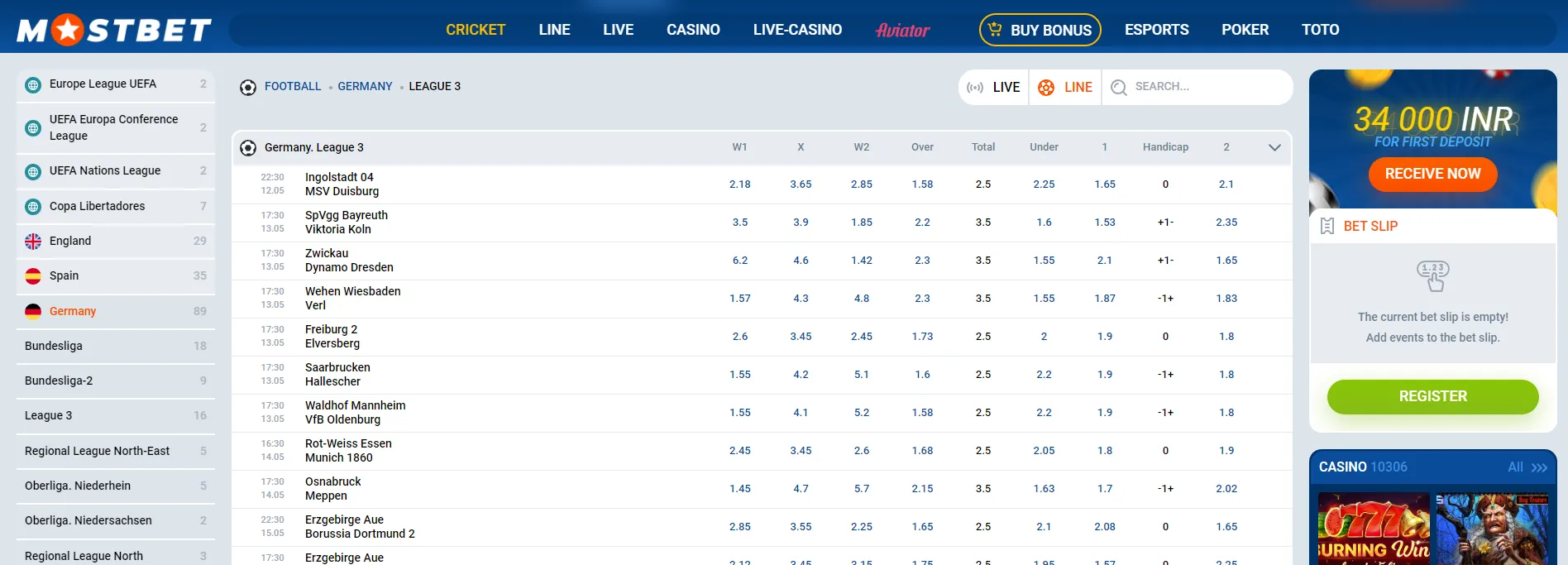Go to Live-Casino

point(797,30)
